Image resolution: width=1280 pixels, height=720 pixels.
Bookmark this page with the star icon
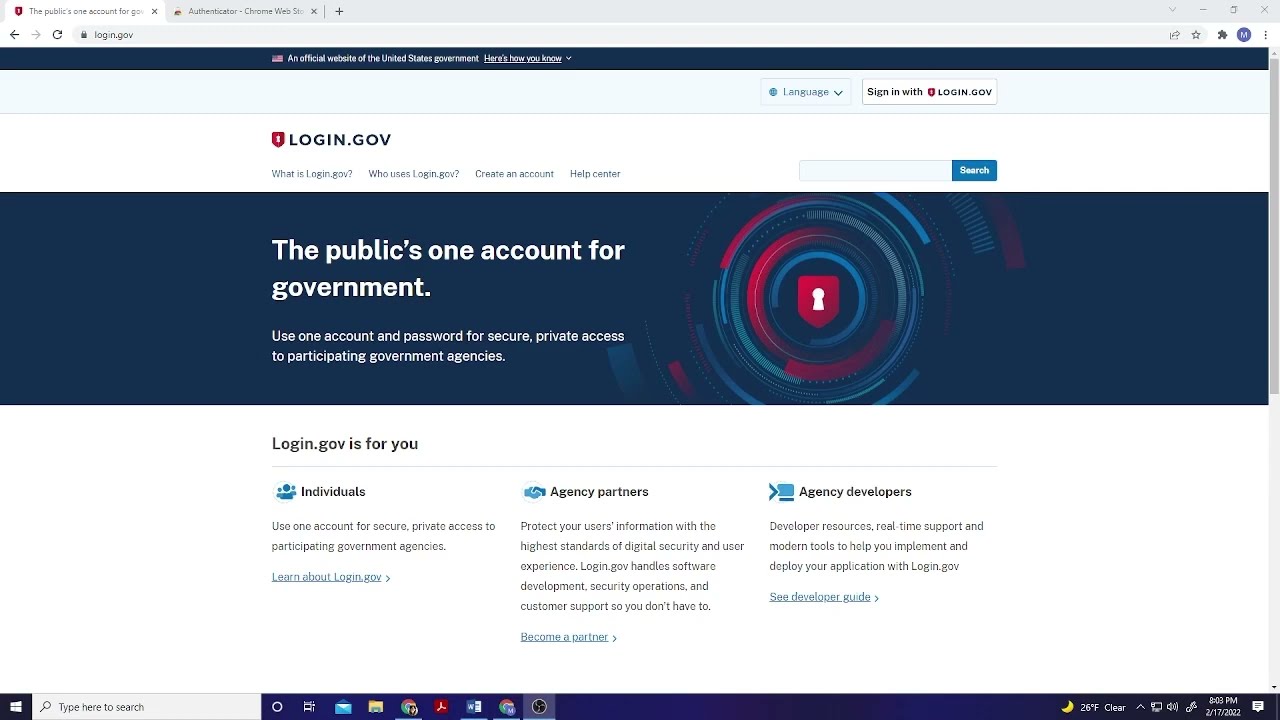click(x=1196, y=35)
